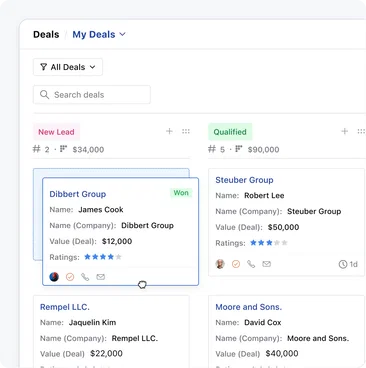Set star rating on Steuber Group card
Viewport: 366px width, 368px height.
[x=269, y=243]
